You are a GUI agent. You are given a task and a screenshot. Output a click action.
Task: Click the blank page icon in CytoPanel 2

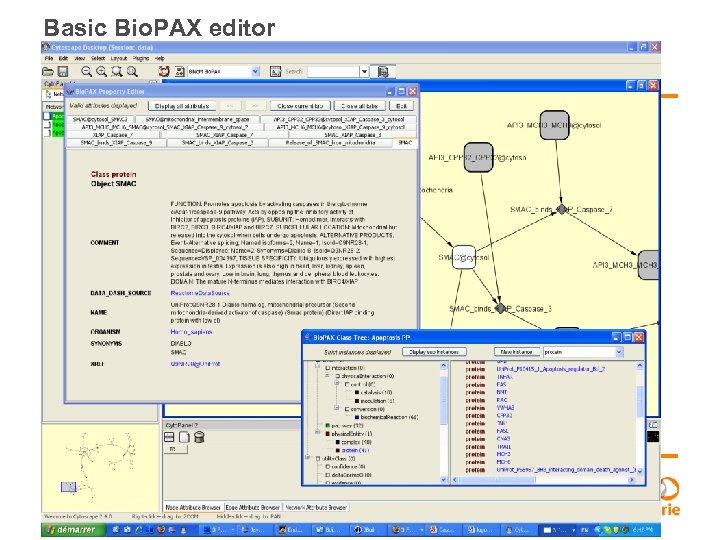184,437
